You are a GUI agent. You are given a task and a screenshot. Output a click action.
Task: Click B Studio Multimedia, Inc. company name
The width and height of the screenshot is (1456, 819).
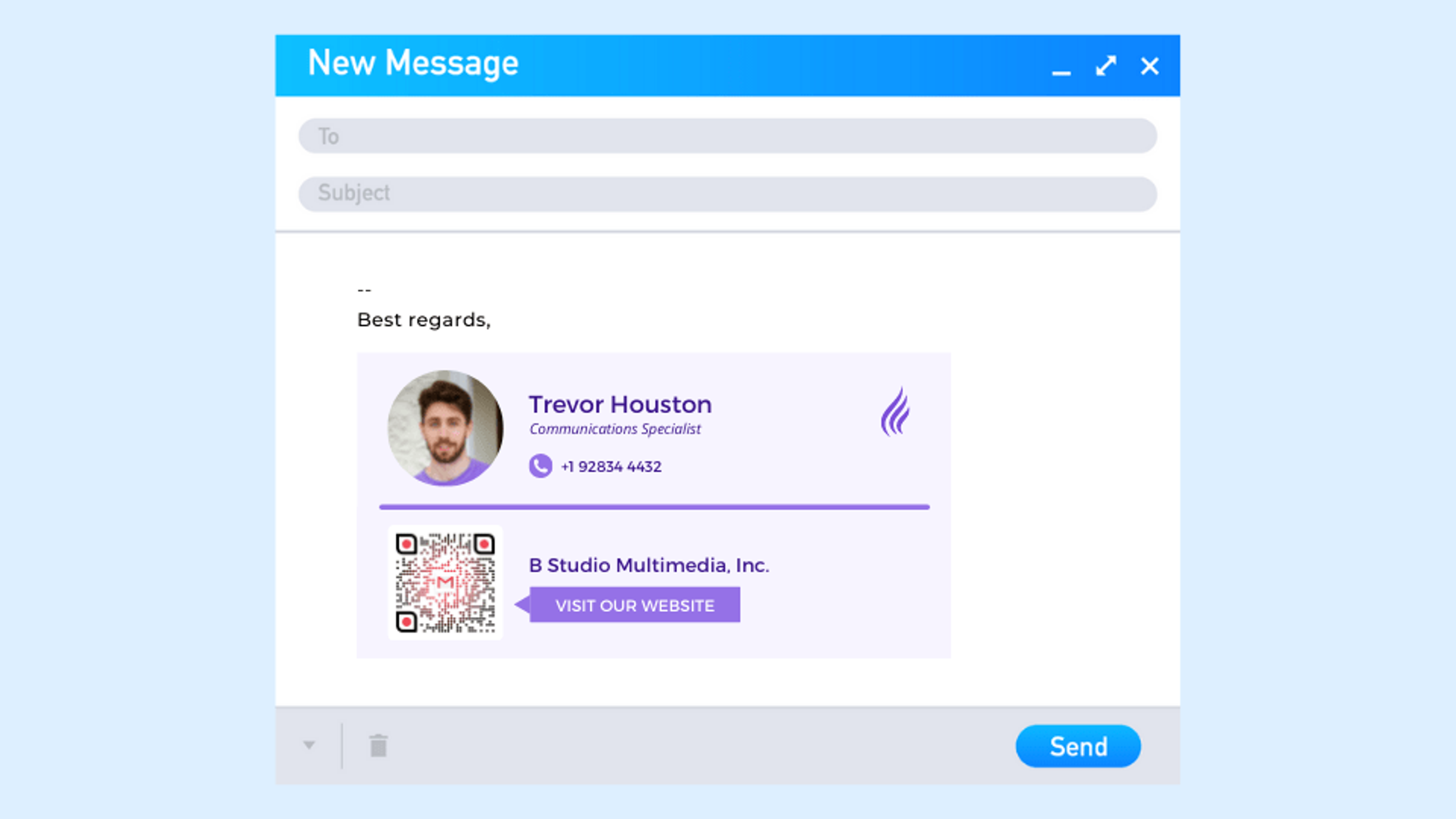[x=649, y=565]
